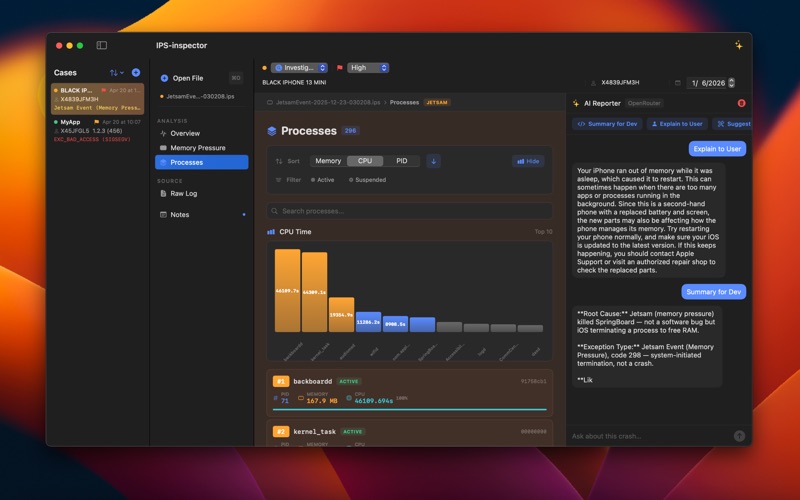
Task: Click the Overview waveform icon
Action: 163,133
